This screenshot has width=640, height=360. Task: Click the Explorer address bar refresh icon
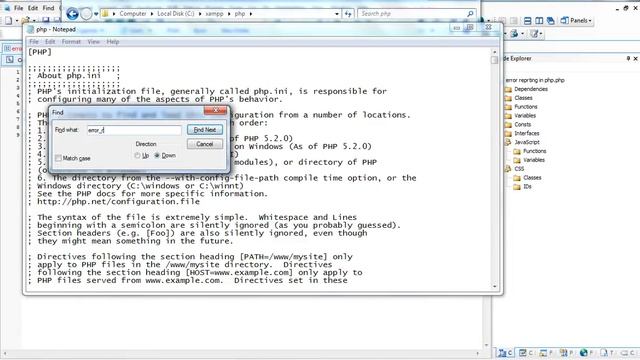pyautogui.click(x=348, y=14)
